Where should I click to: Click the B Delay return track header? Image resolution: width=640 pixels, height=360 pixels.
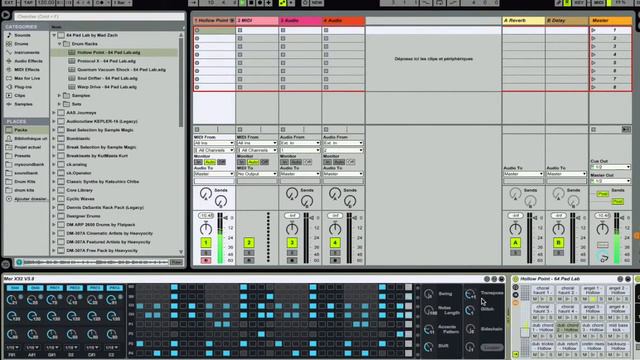coord(567,20)
